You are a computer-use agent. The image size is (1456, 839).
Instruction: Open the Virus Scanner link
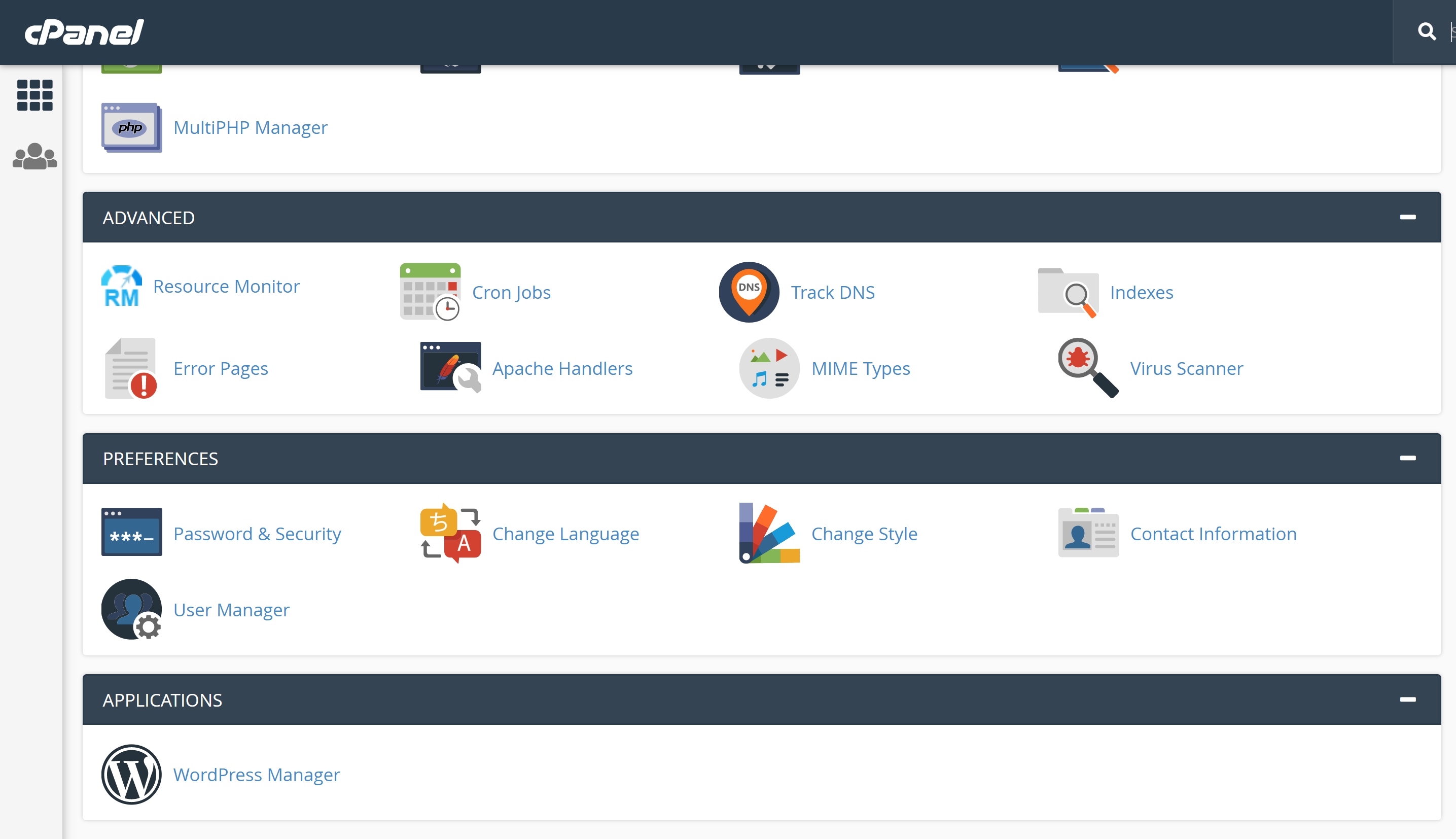tap(1187, 368)
